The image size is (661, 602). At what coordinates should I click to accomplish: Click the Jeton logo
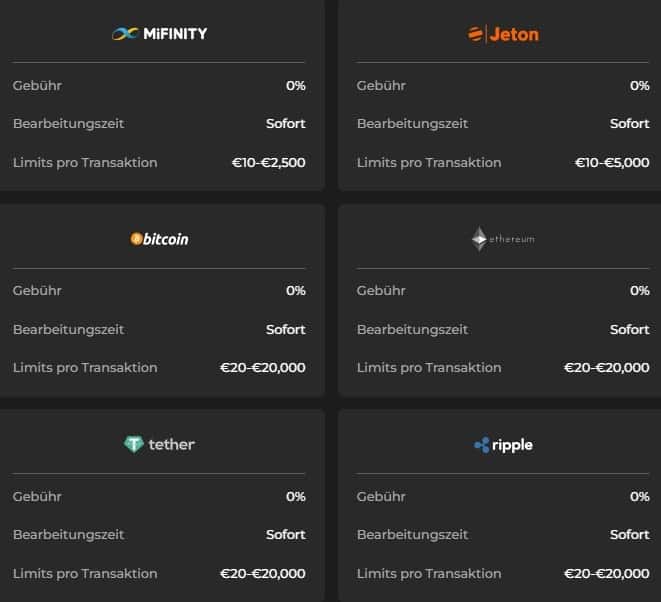503,34
